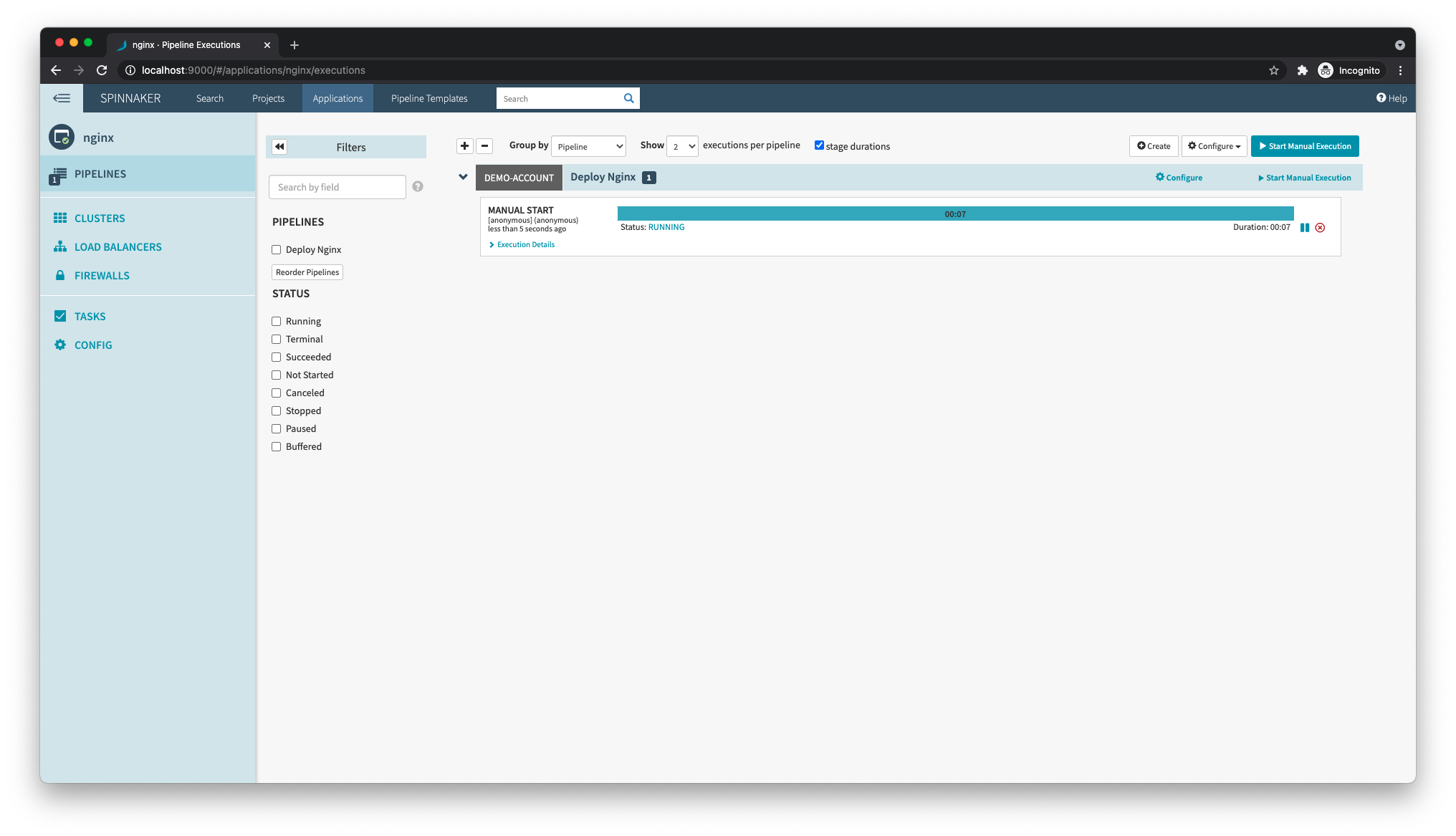Filter by Not Started status
Image resolution: width=1456 pixels, height=836 pixels.
pyautogui.click(x=276, y=375)
